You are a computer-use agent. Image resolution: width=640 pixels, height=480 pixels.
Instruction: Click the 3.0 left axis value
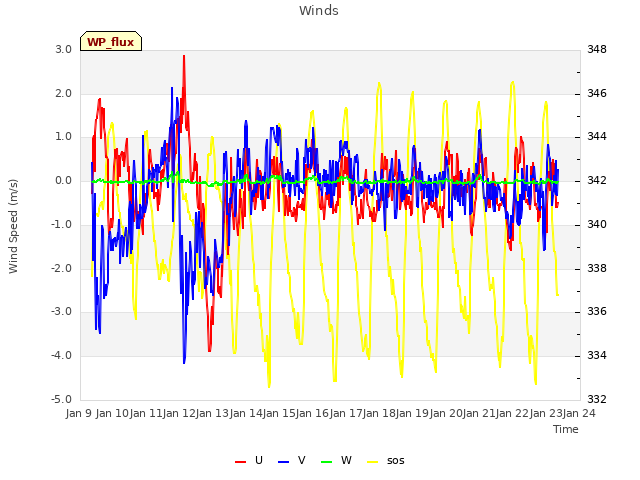64,50
